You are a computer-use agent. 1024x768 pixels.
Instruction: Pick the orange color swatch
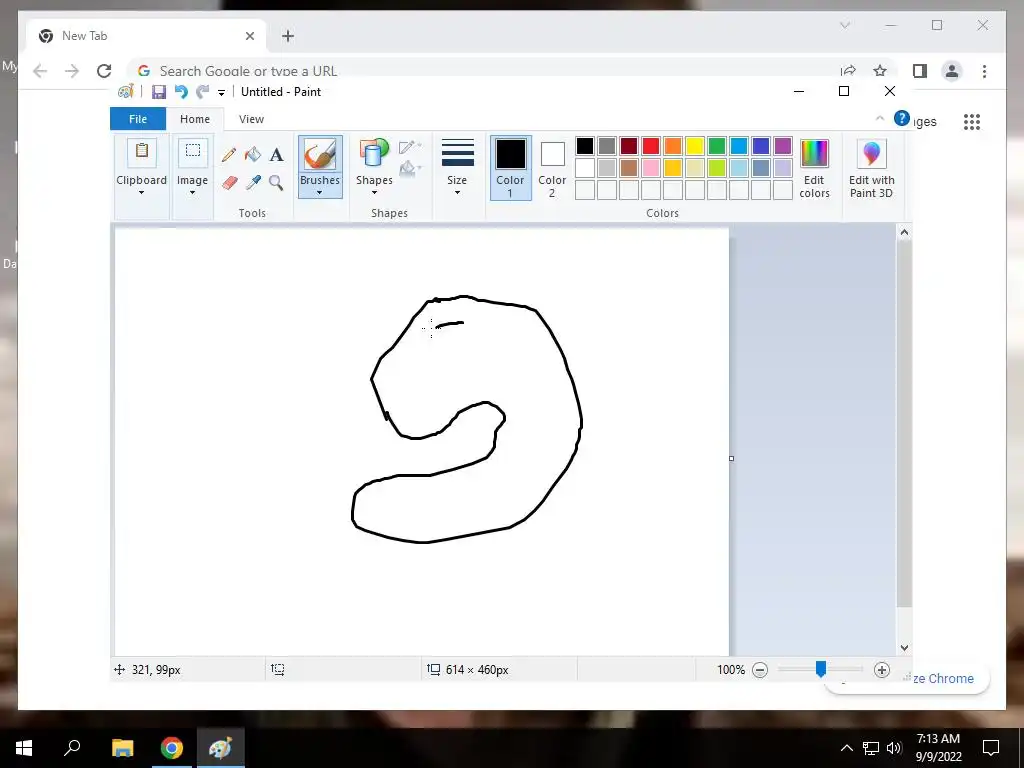(x=673, y=146)
